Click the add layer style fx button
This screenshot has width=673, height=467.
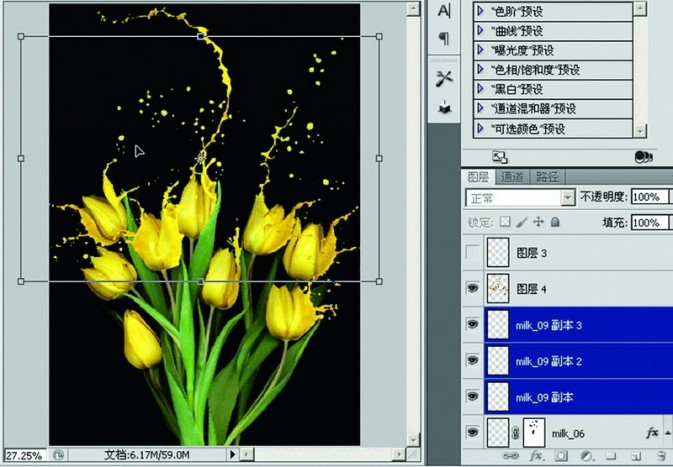536,456
